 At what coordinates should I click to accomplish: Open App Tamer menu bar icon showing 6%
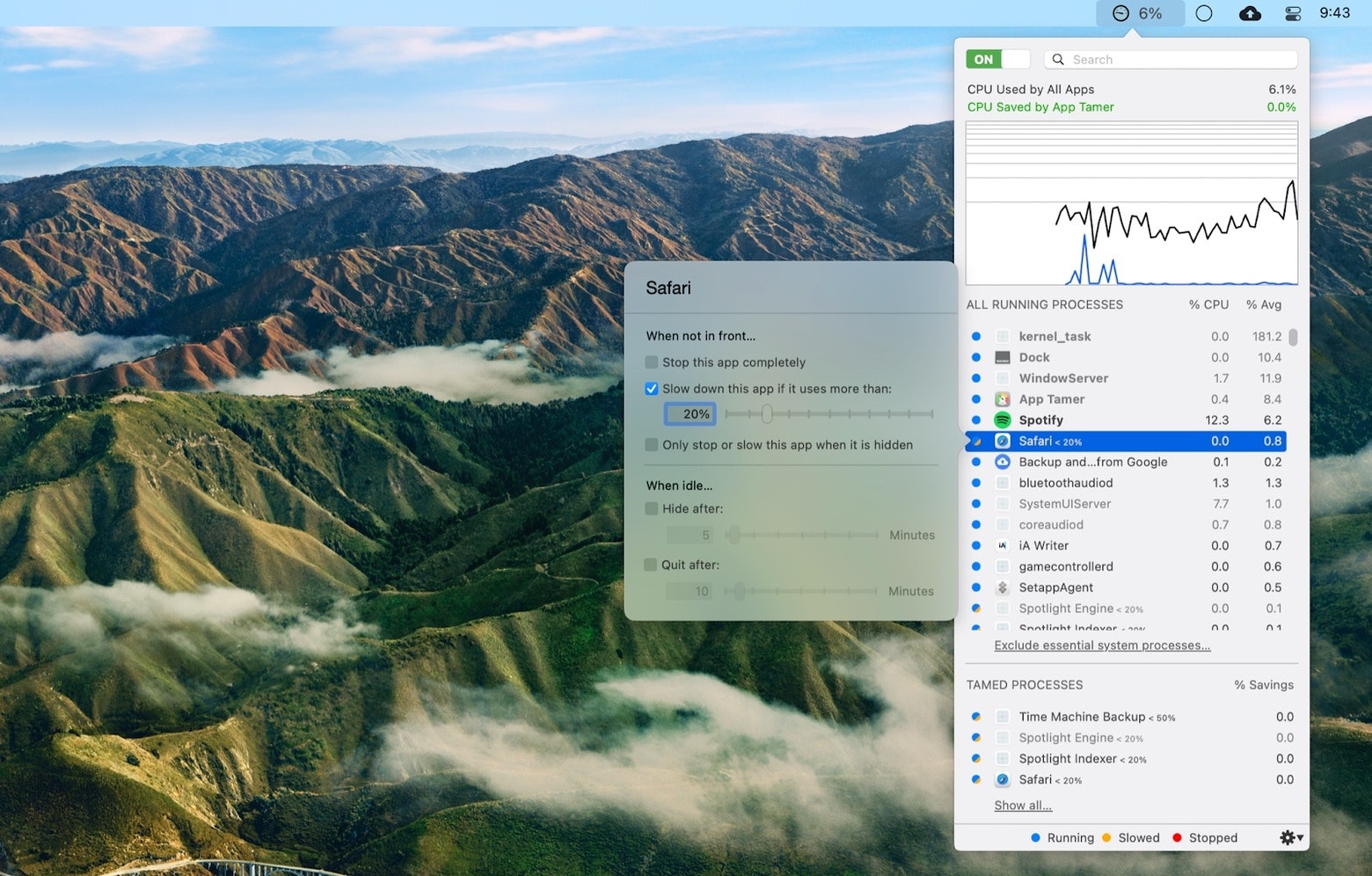[1139, 13]
